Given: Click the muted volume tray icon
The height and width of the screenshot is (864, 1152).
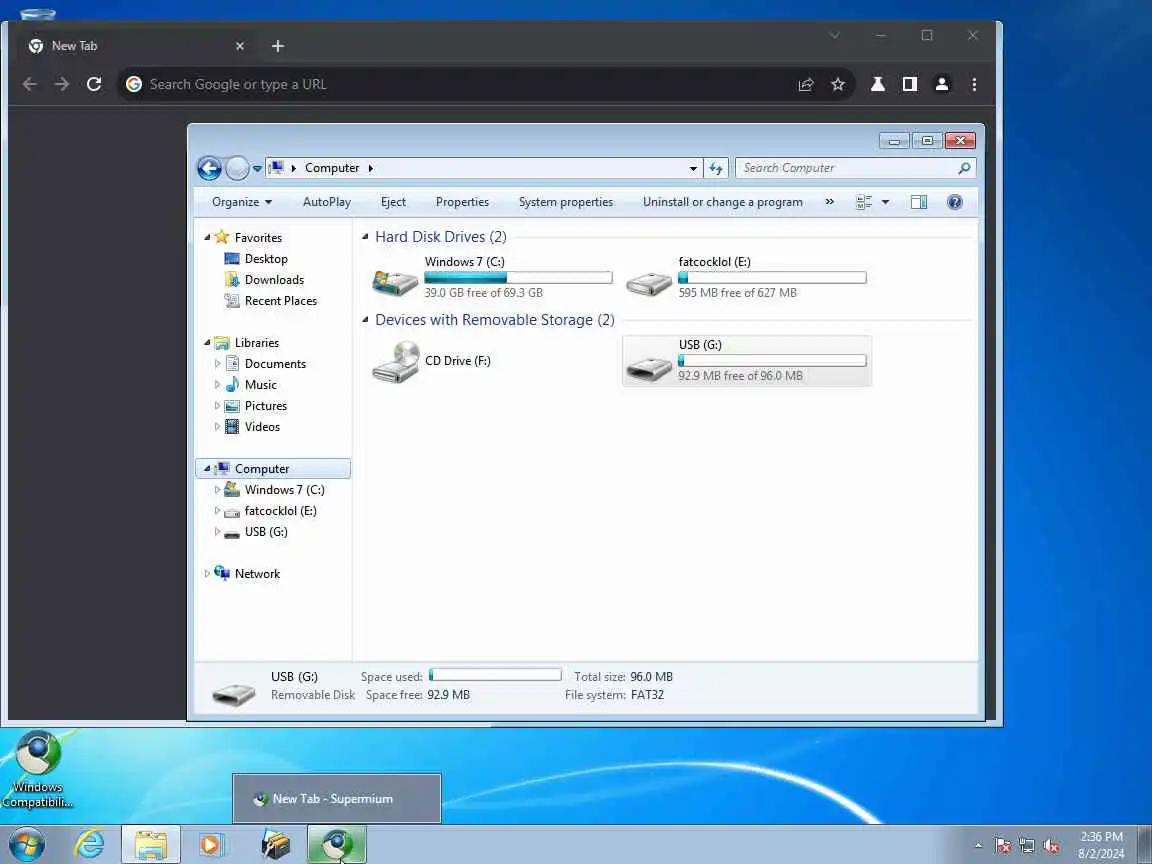Looking at the screenshot, I should click(1051, 846).
